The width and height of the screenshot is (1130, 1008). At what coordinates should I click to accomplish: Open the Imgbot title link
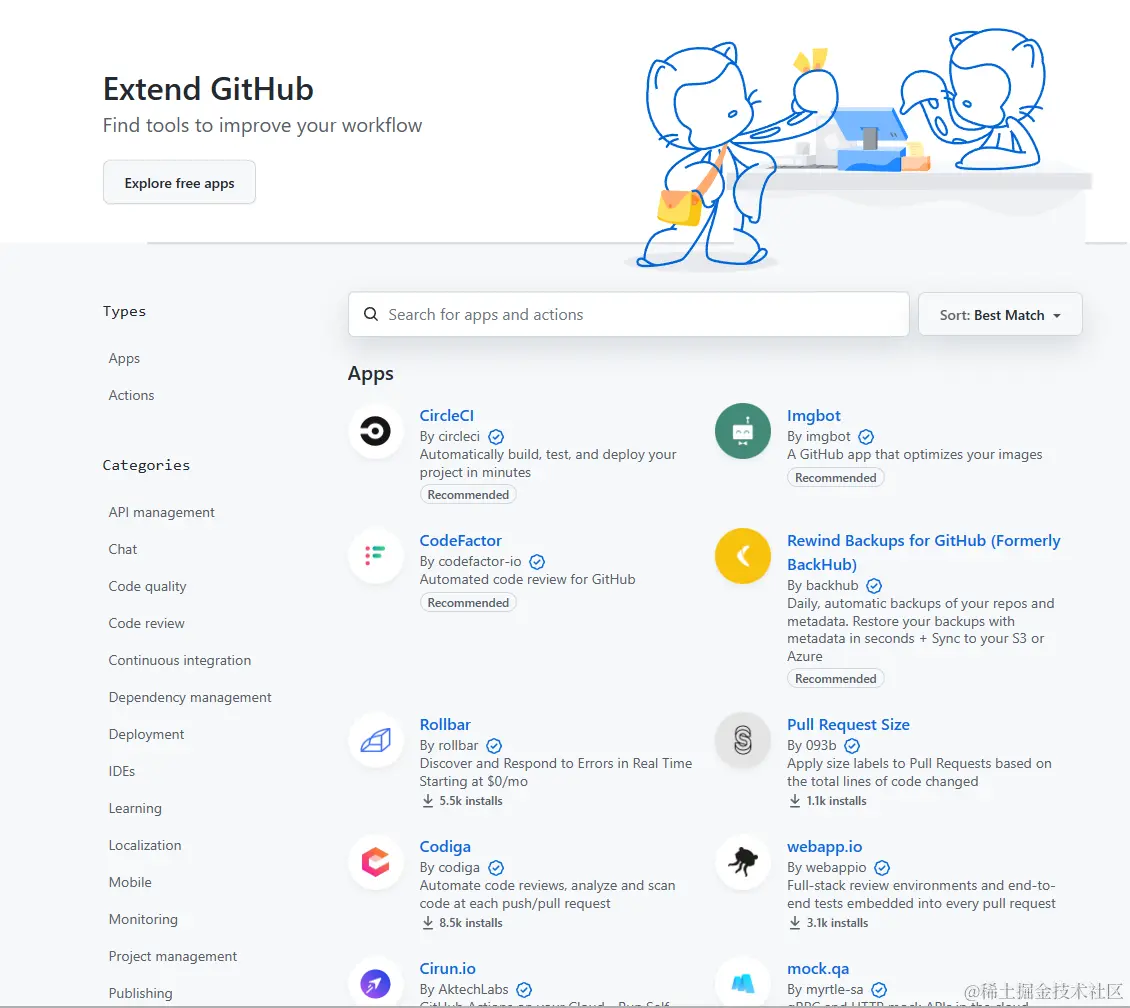point(814,416)
